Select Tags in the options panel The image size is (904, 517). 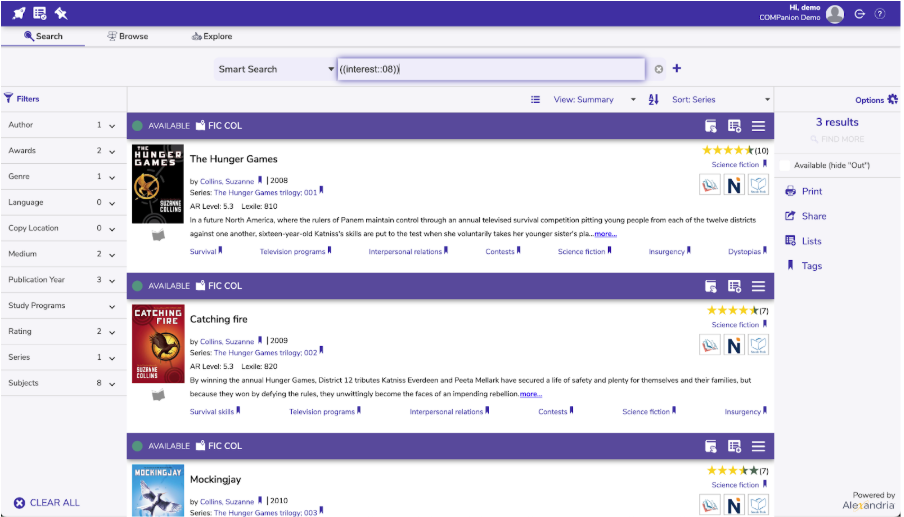[804, 266]
